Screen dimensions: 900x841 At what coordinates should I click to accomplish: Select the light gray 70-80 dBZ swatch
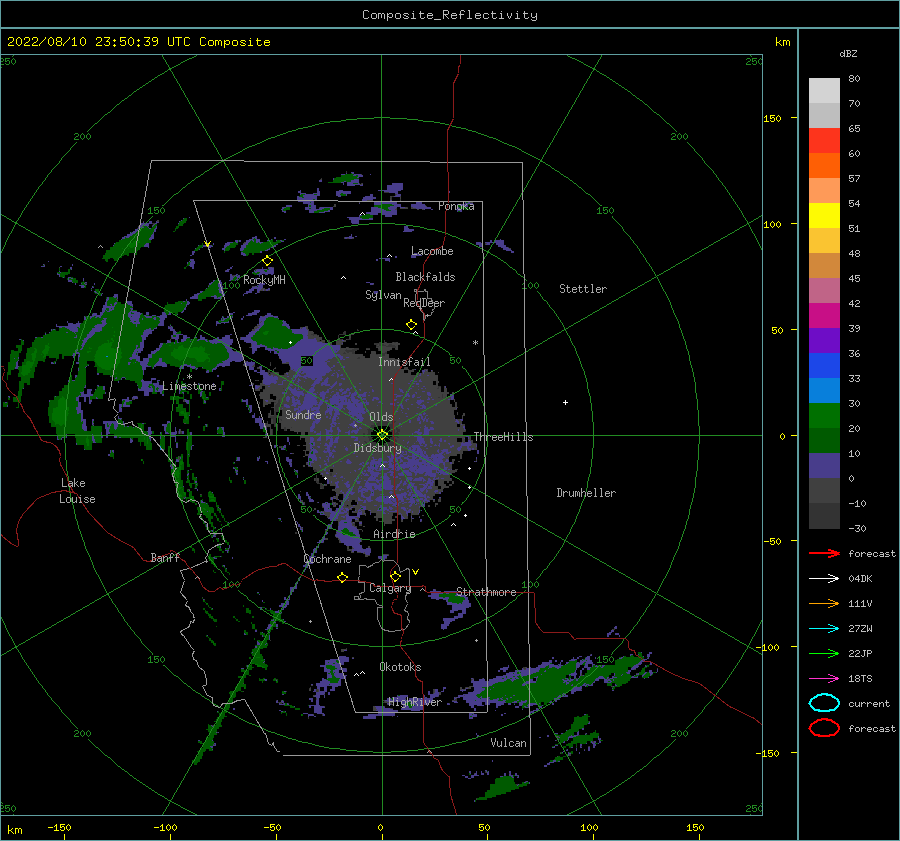coord(824,91)
